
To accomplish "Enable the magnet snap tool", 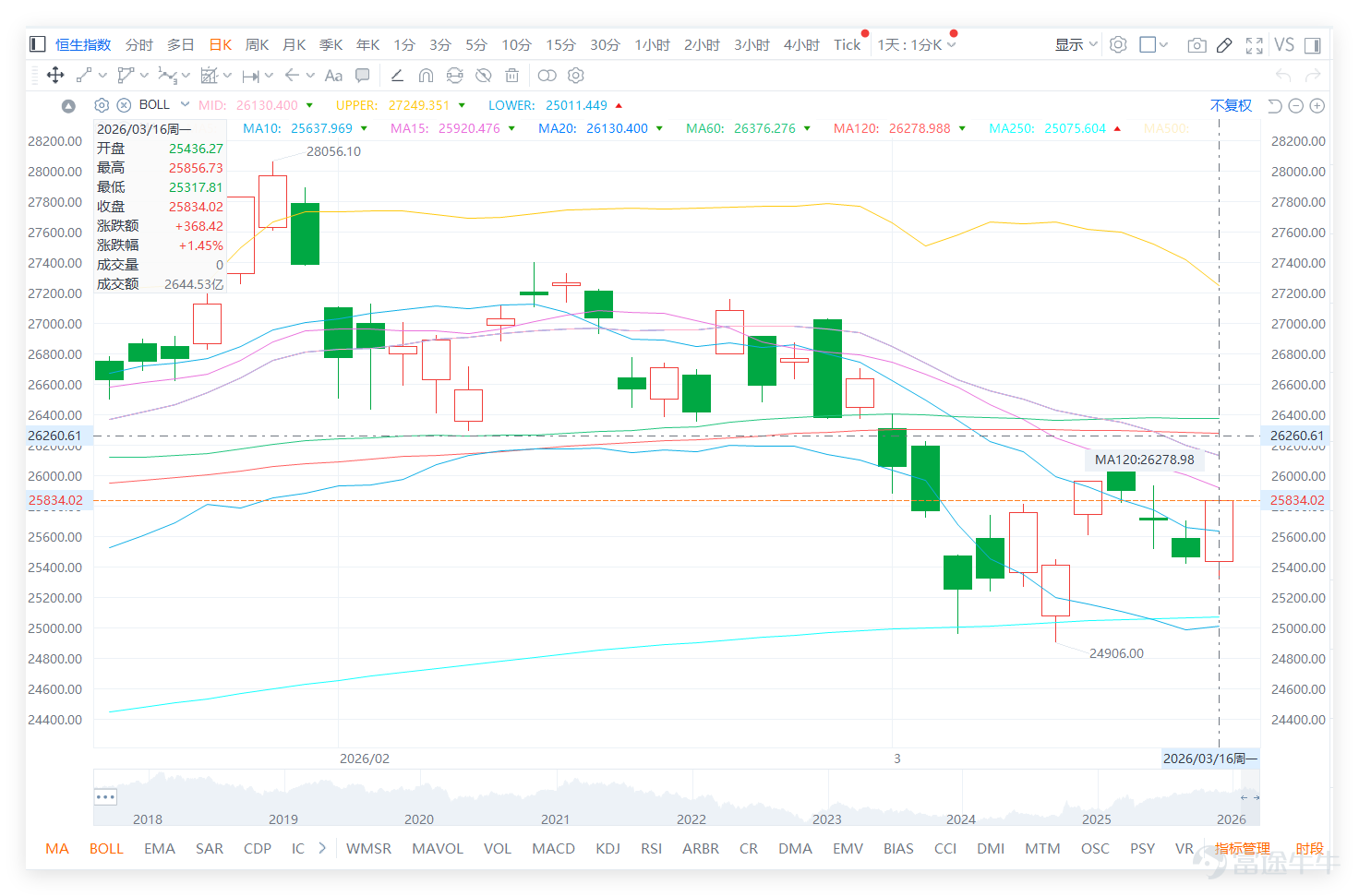I will click(426, 76).
